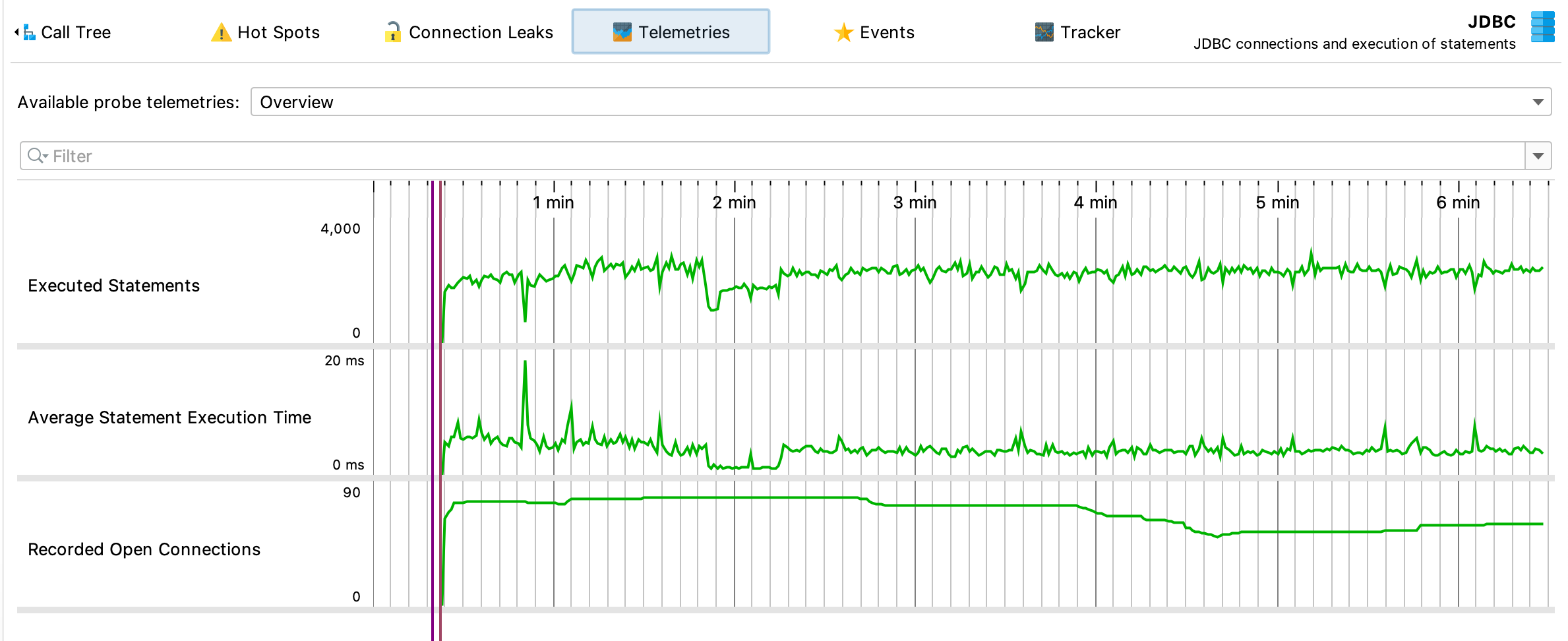Click the Tracker graph icon

tap(1044, 32)
